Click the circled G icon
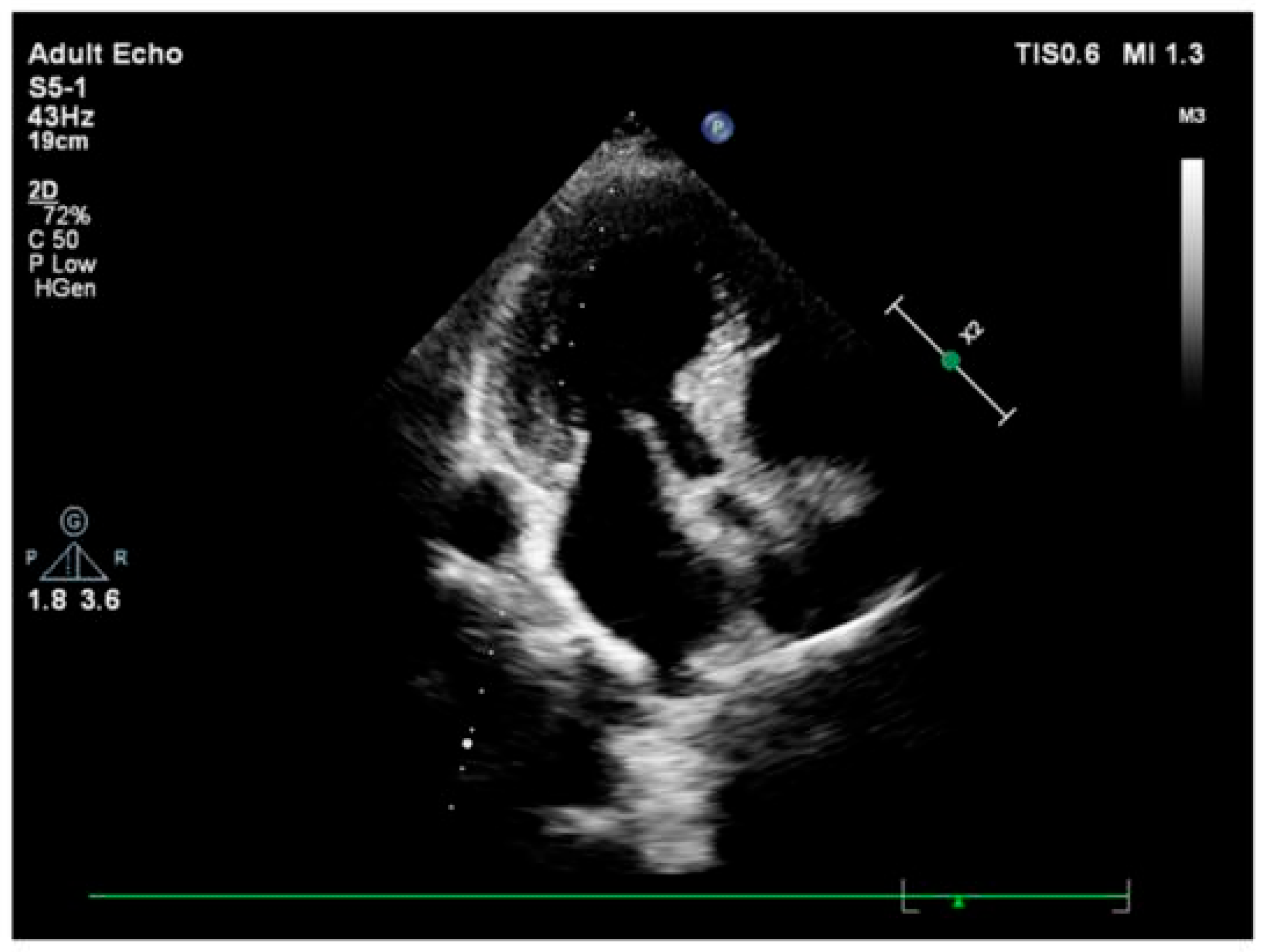The image size is (1265, 952). 75,521
